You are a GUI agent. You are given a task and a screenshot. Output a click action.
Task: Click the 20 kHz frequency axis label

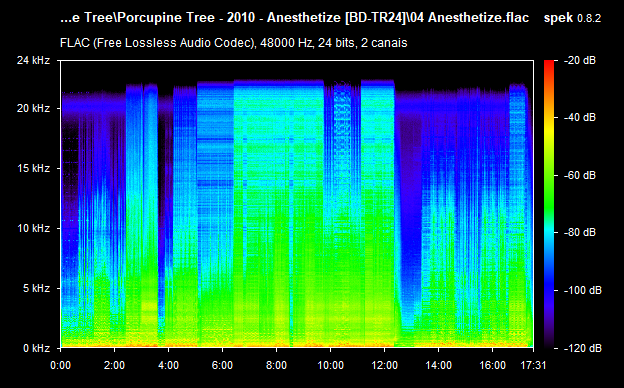pos(33,108)
